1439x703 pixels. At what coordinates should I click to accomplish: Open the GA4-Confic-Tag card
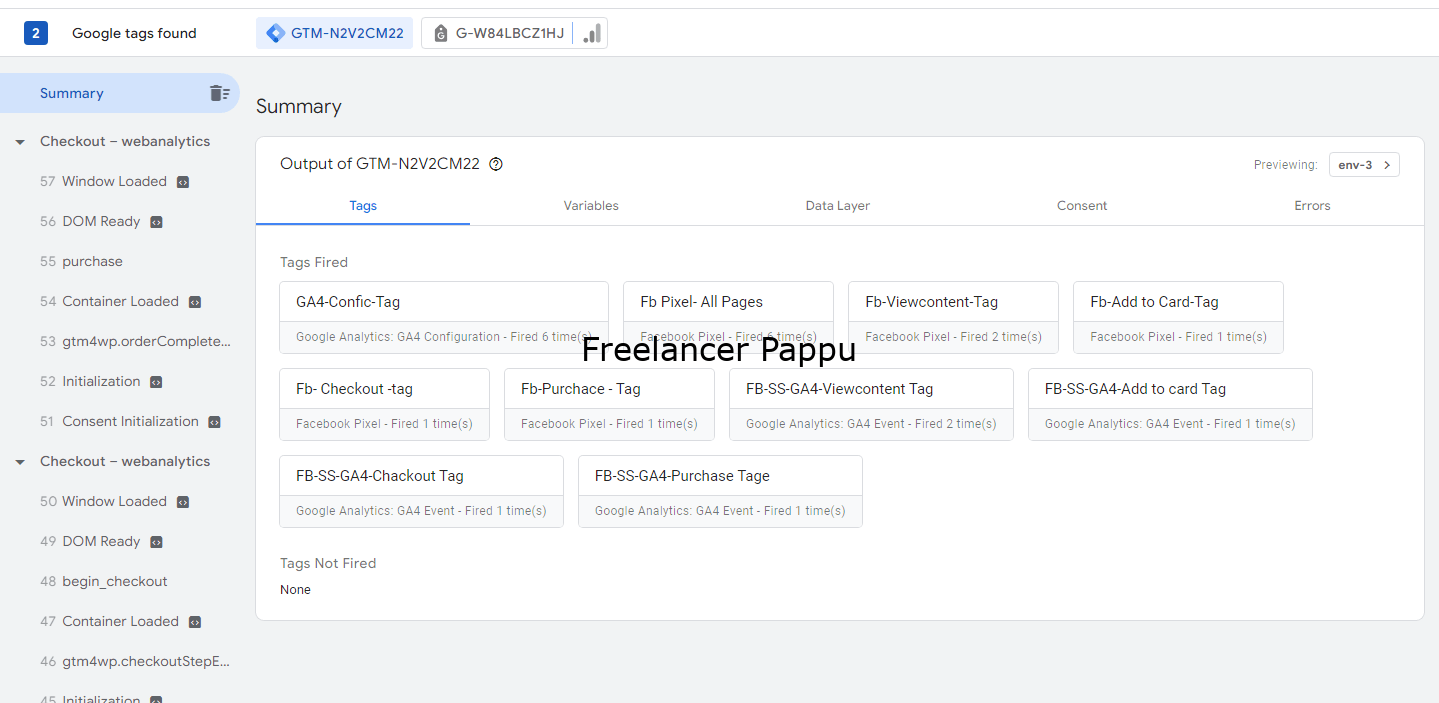[444, 317]
